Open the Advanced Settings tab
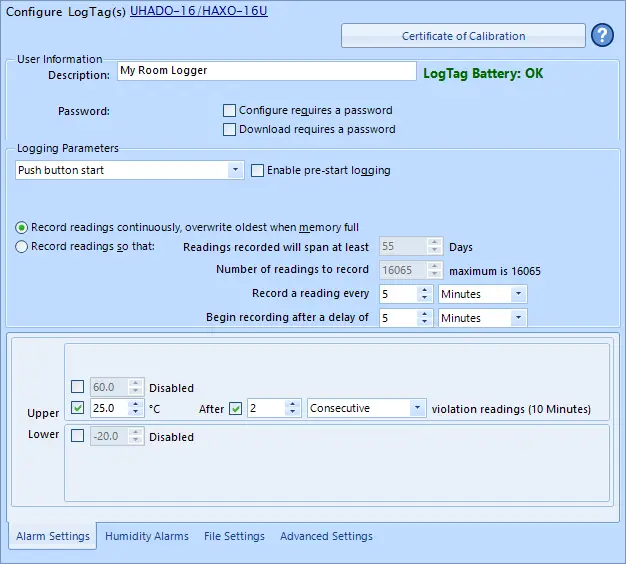This screenshot has height=564, width=626. tap(326, 536)
